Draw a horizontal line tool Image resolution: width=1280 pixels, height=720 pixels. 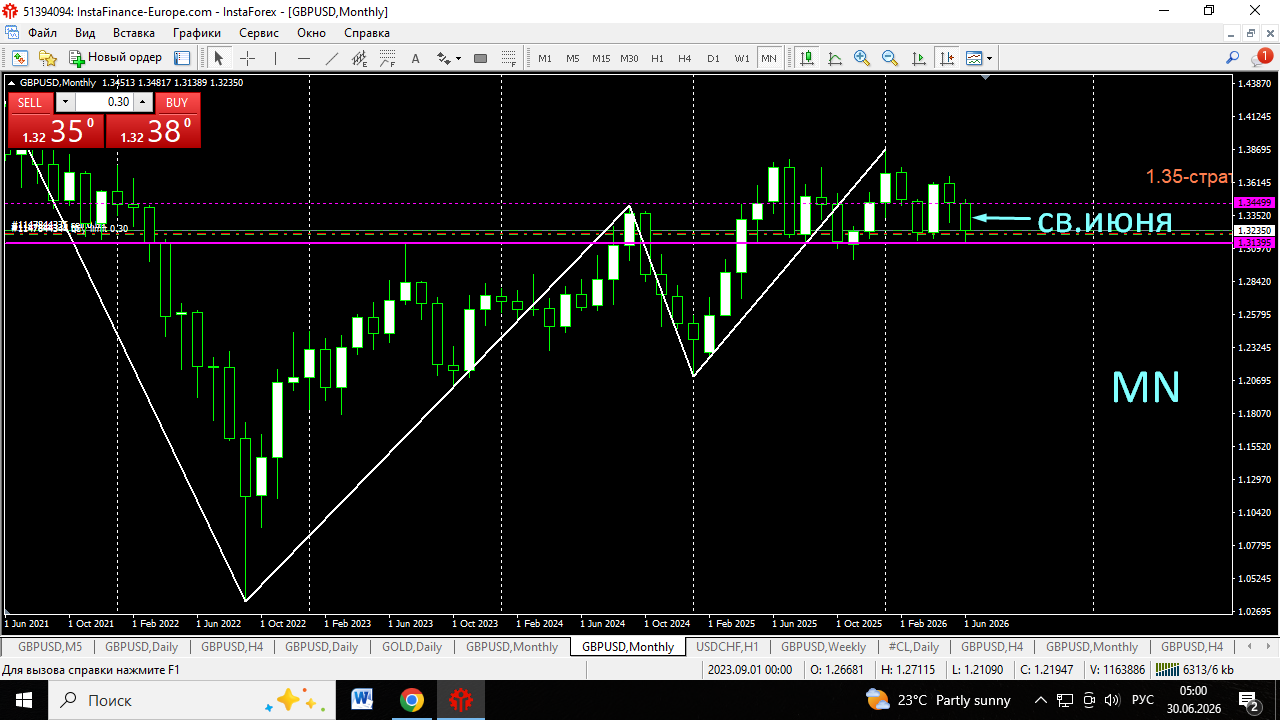click(304, 58)
